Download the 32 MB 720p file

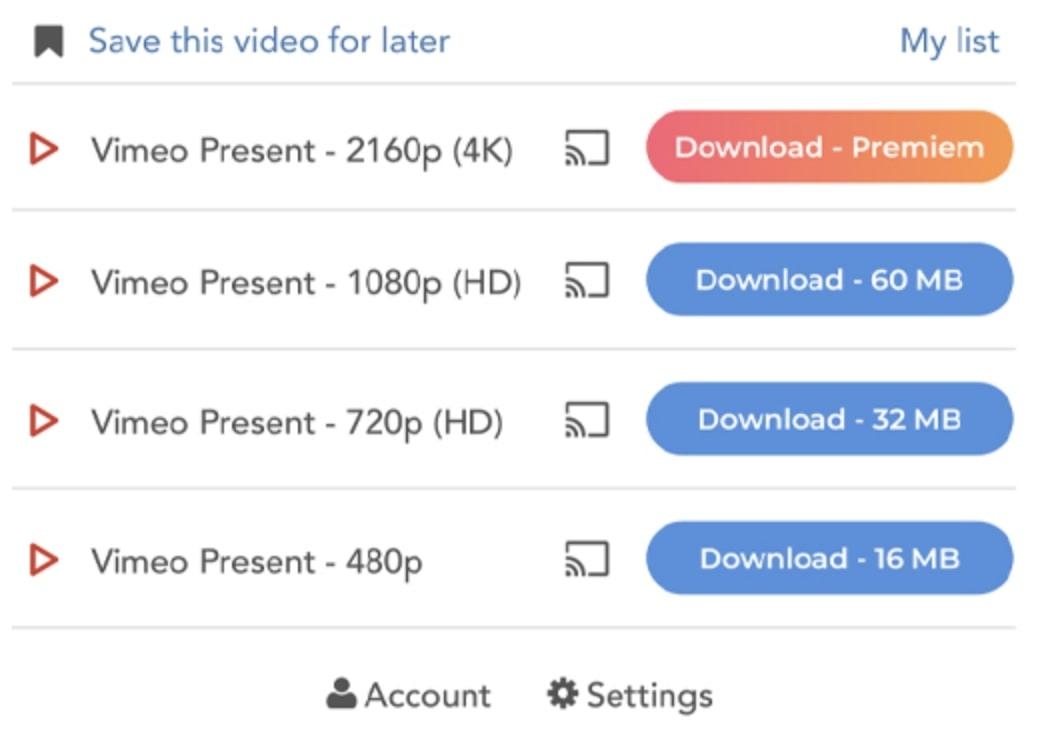click(x=829, y=418)
